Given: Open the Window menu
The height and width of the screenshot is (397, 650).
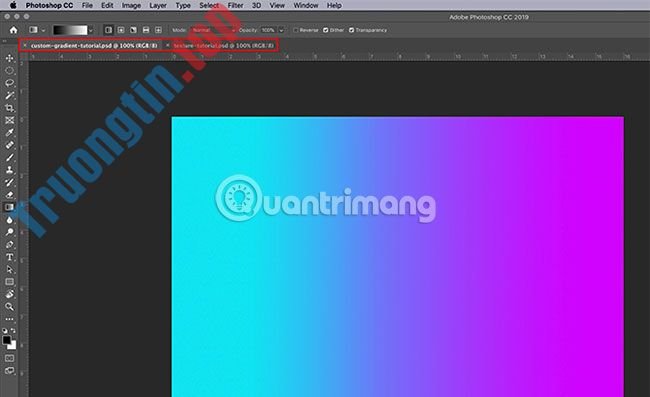Looking at the screenshot, I should 306,5.
